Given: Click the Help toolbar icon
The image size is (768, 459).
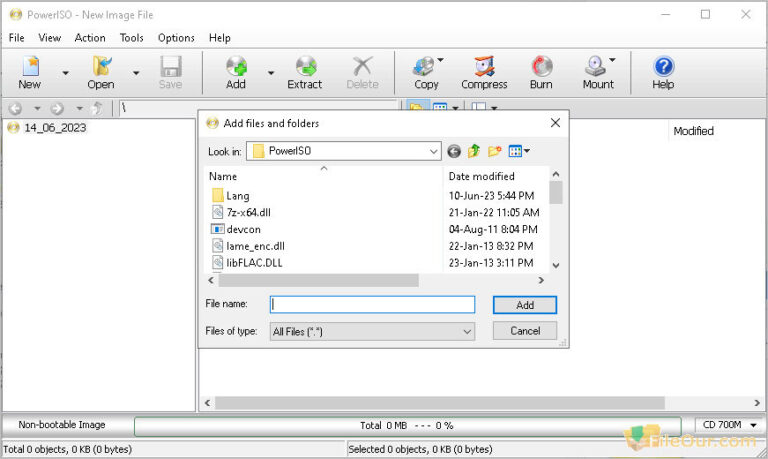Looking at the screenshot, I should pos(663,72).
